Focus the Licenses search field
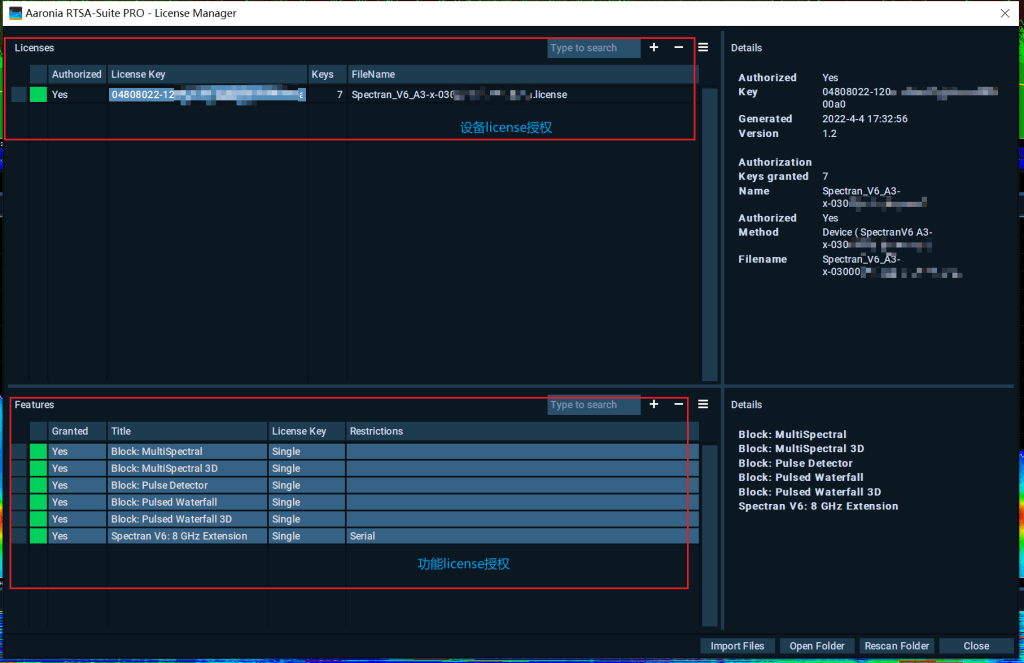Image resolution: width=1024 pixels, height=663 pixels. click(x=593, y=48)
